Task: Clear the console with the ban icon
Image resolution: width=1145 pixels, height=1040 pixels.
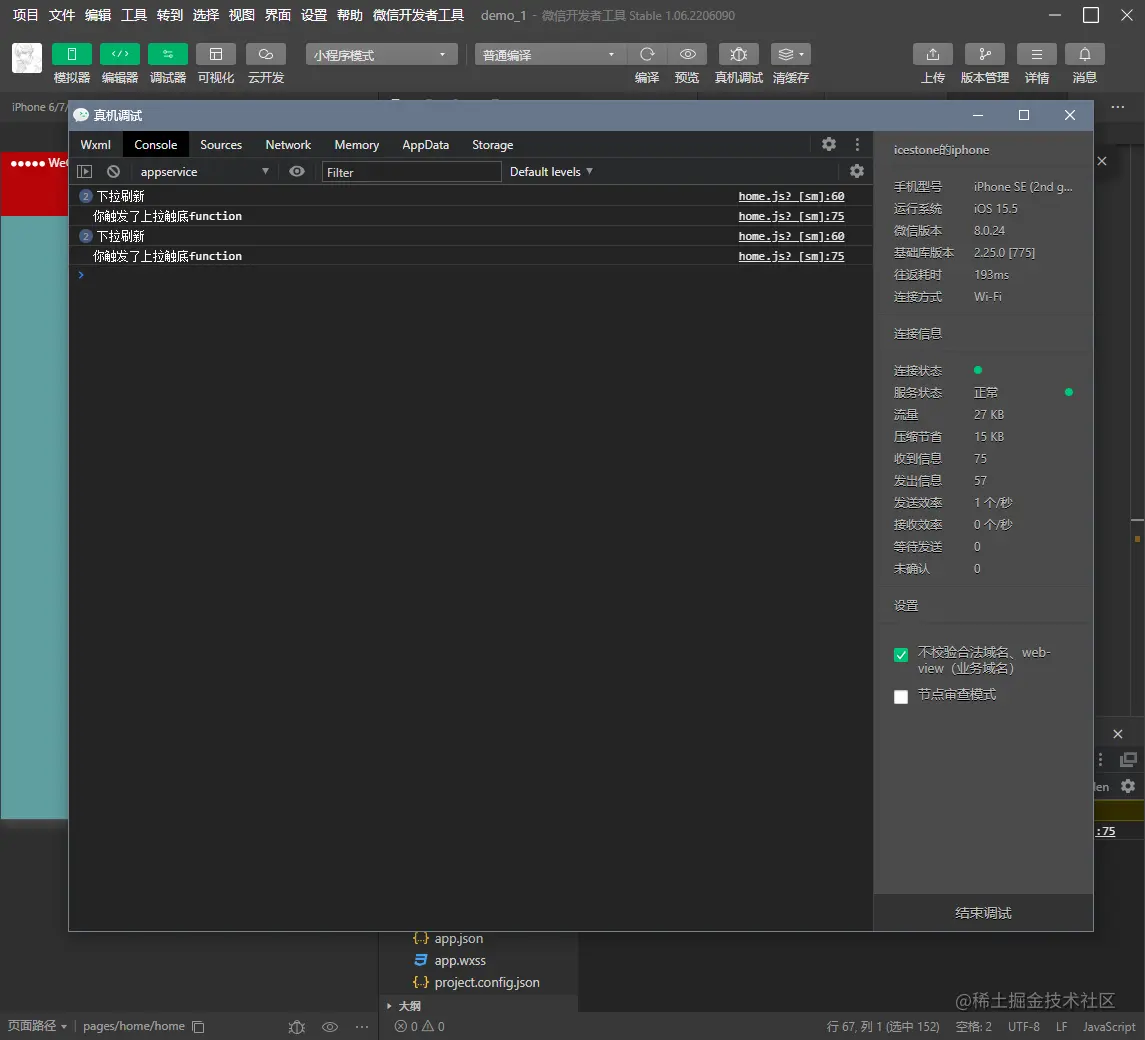Action: 113,172
